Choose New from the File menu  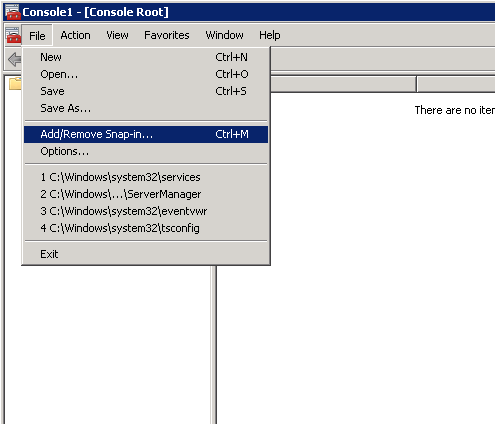coord(146,57)
